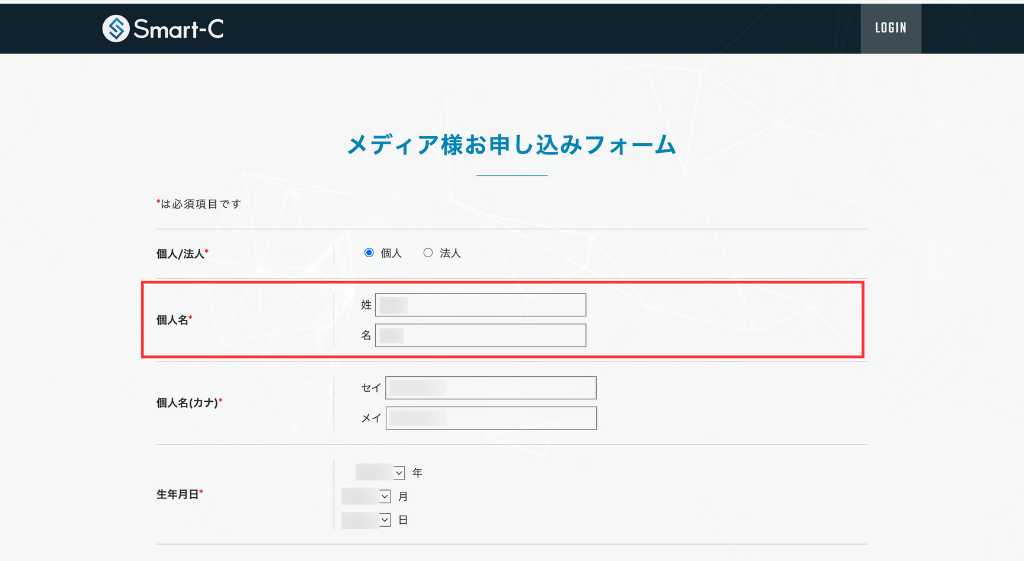Click the Smart-C logo icon
Image resolution: width=1024 pixels, height=561 pixels.
pyautogui.click(x=116, y=29)
